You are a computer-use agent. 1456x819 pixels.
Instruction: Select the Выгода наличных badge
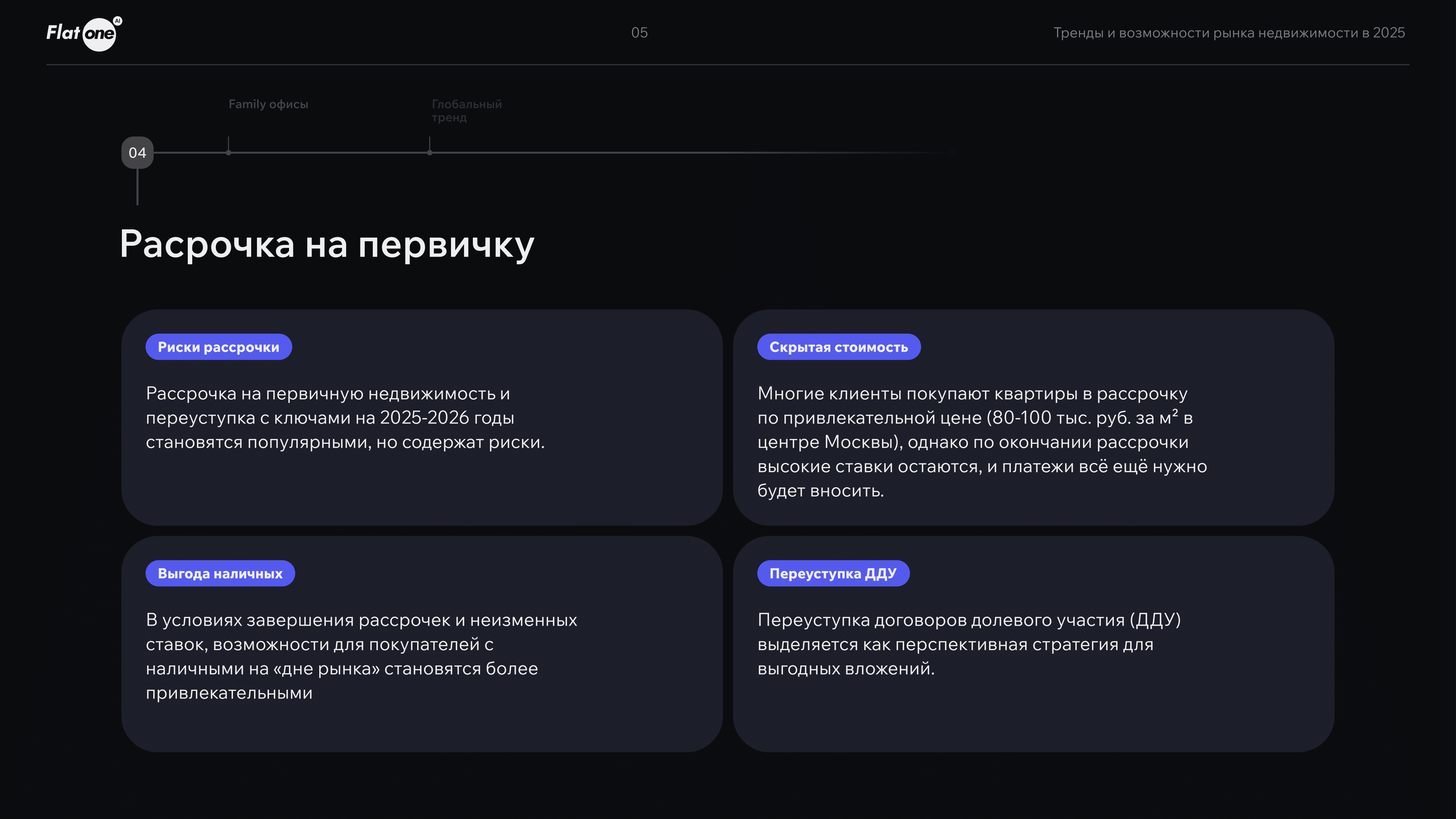point(220,573)
